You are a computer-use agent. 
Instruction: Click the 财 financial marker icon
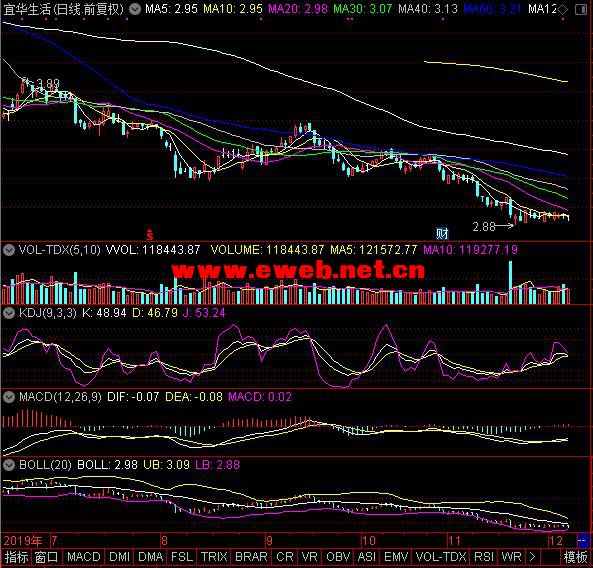click(x=442, y=234)
